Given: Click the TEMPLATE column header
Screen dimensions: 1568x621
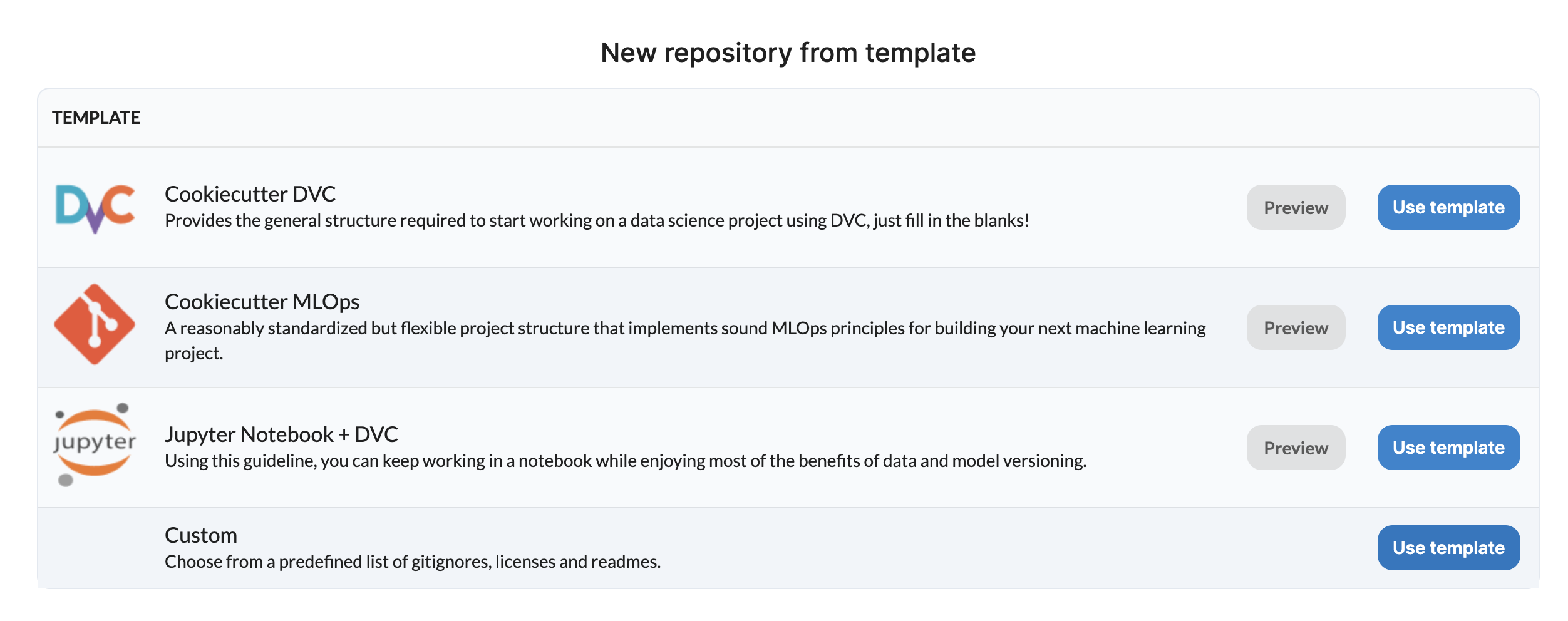Looking at the screenshot, I should pyautogui.click(x=96, y=118).
